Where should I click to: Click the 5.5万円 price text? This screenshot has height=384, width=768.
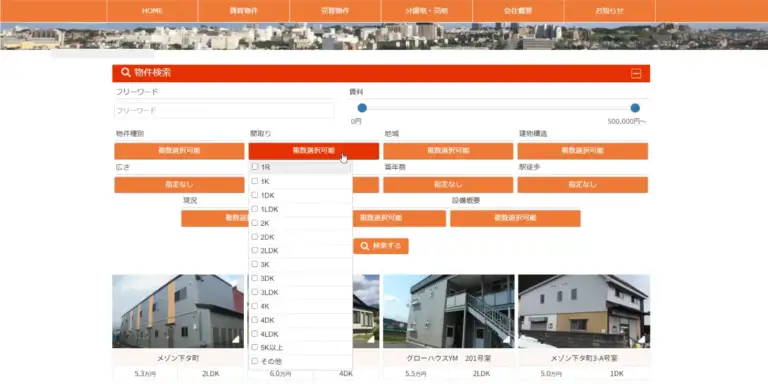point(416,374)
